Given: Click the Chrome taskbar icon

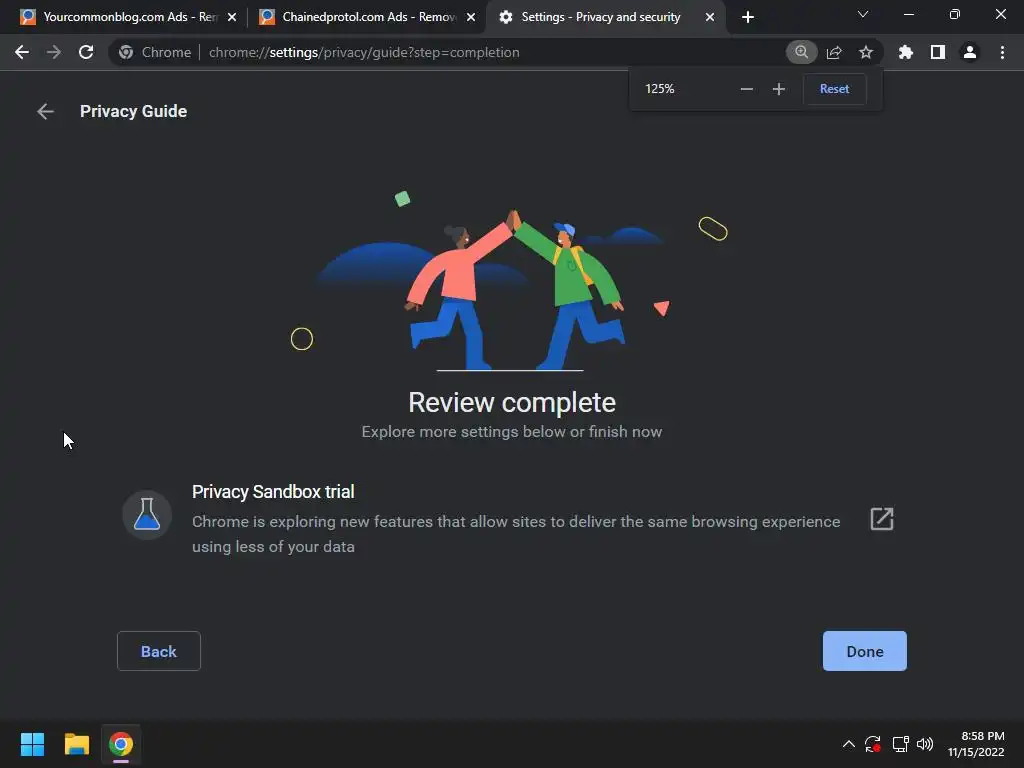Looking at the screenshot, I should click(121, 744).
